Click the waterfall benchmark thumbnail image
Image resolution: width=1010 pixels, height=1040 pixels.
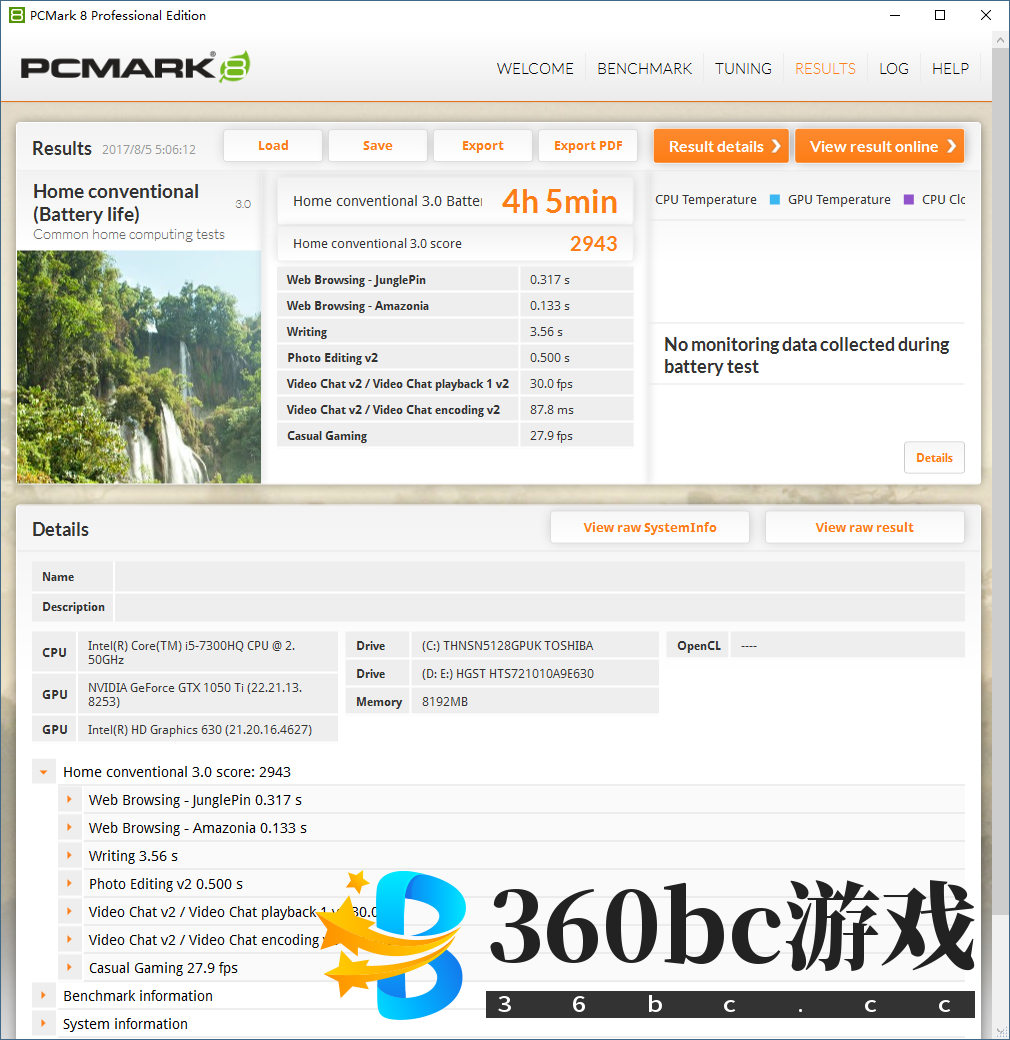pyautogui.click(x=139, y=367)
